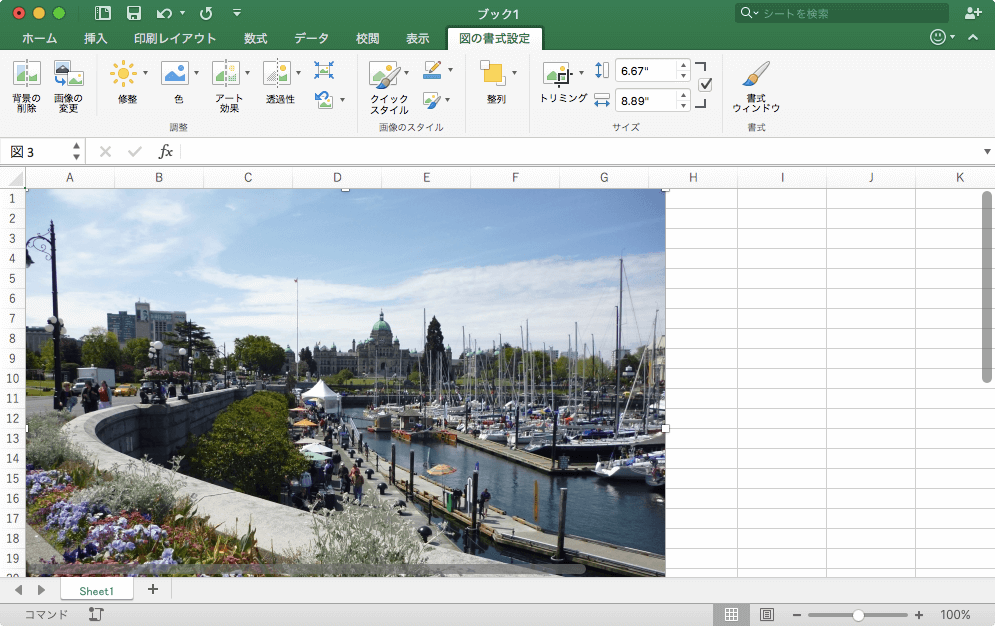Click the zoom out minus button
This screenshot has height=626, width=995.
pyautogui.click(x=797, y=615)
